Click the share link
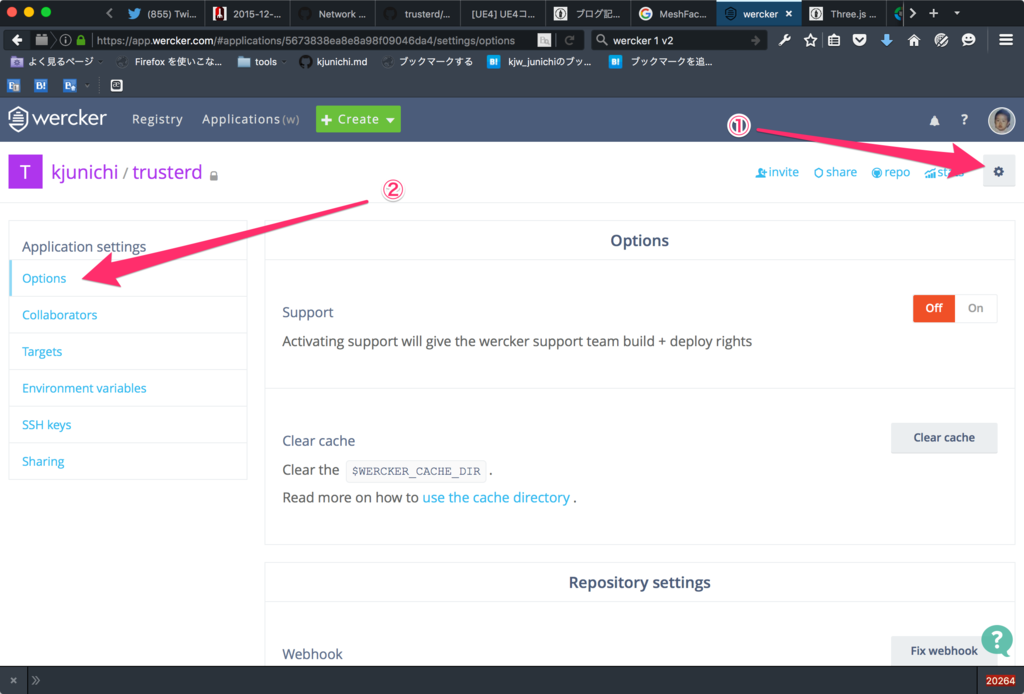Screen dimensions: 1024x694 tap(835, 172)
